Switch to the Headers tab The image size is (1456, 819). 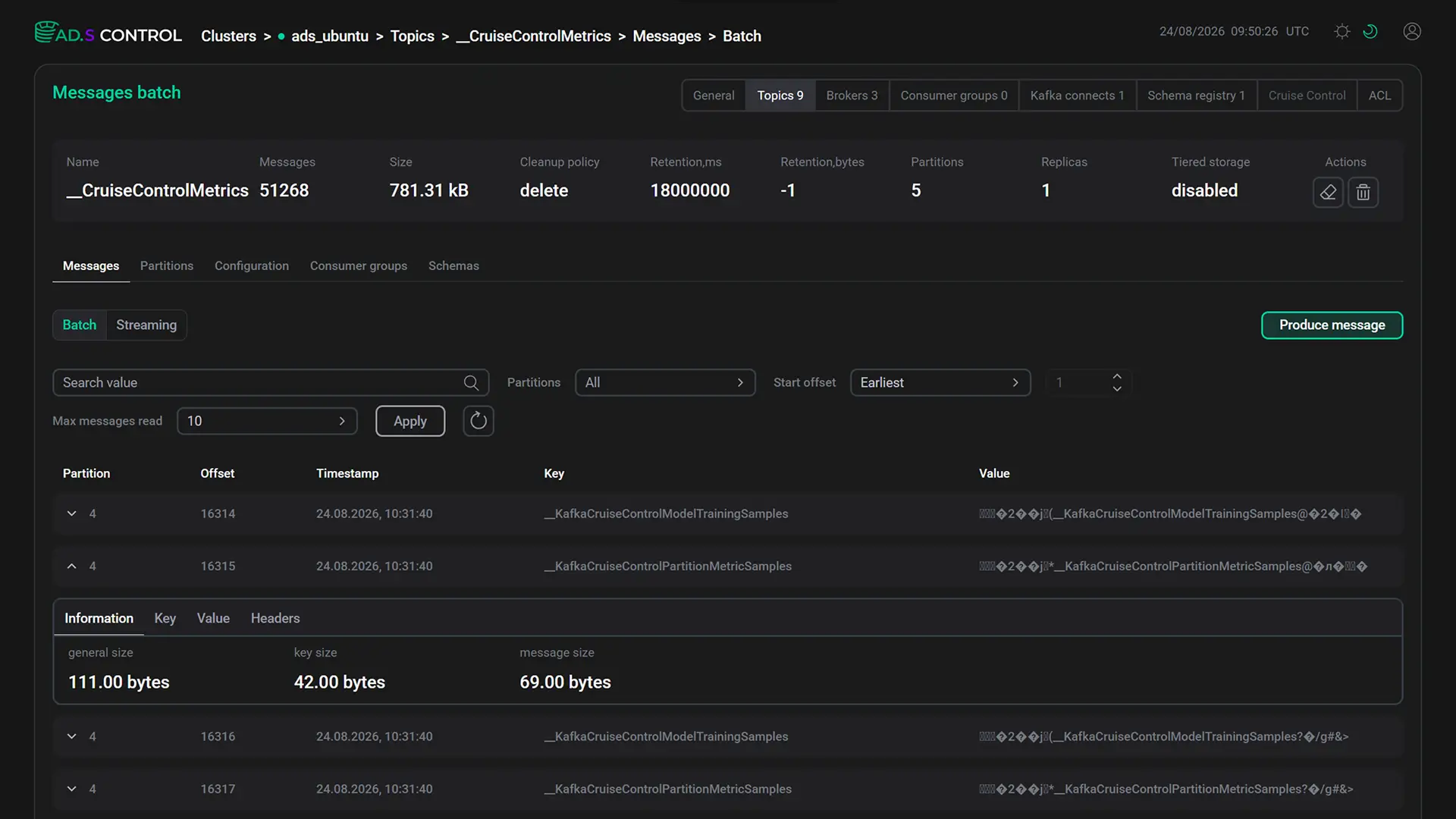(x=275, y=619)
